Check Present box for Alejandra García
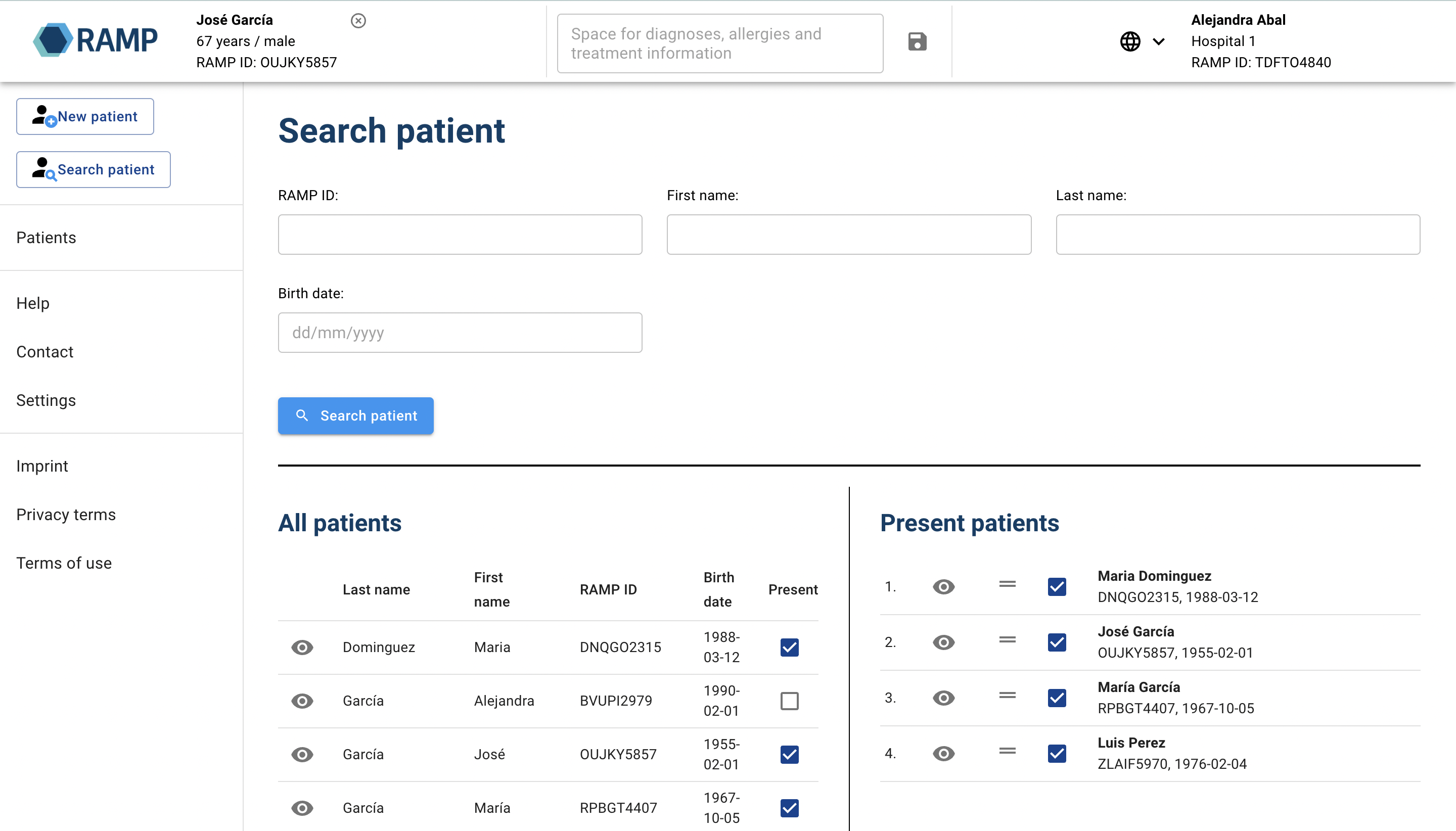The image size is (1456, 831). click(x=789, y=701)
